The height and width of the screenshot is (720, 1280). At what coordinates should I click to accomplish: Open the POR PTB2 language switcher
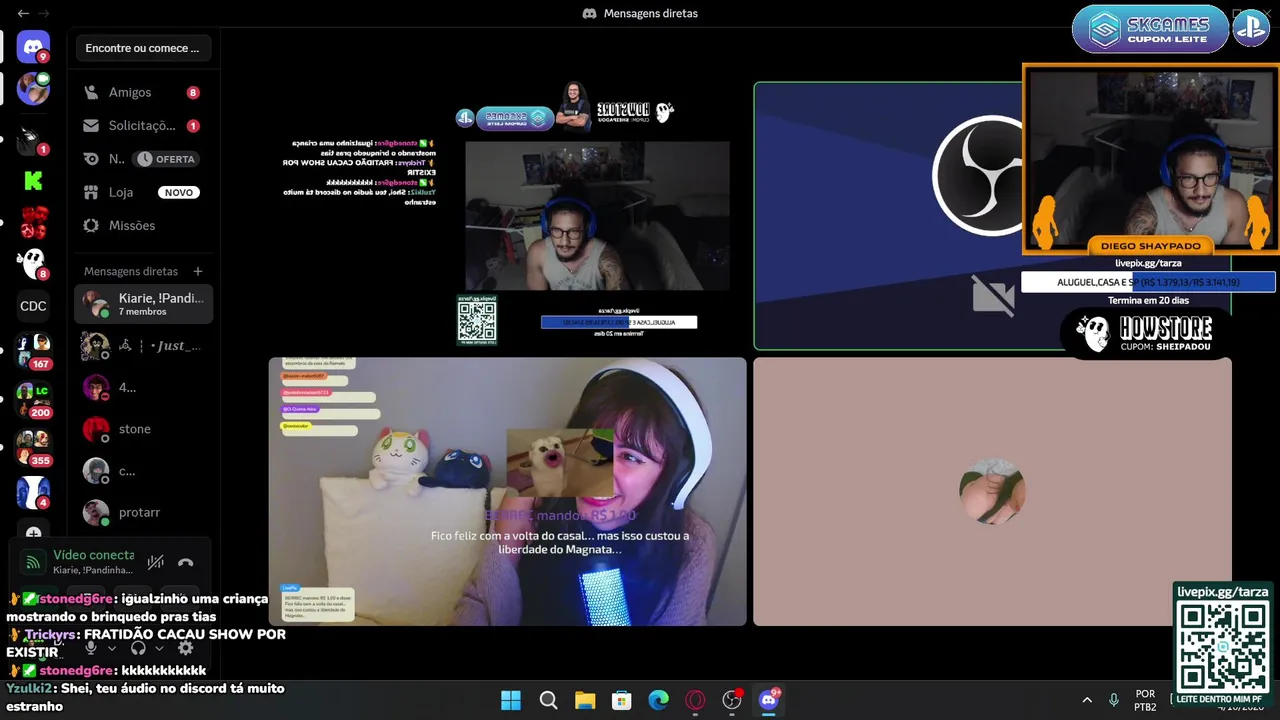tap(1146, 700)
